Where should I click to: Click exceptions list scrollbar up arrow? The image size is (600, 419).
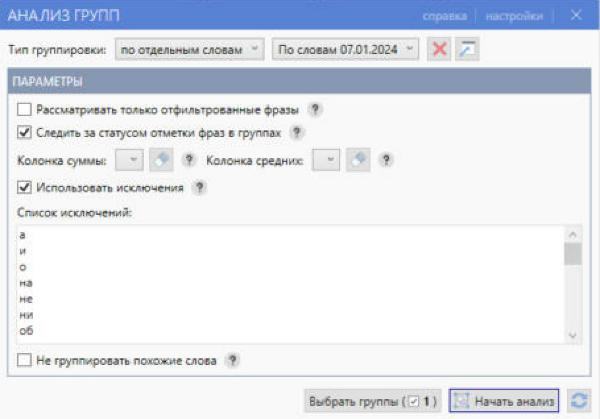coord(572,235)
